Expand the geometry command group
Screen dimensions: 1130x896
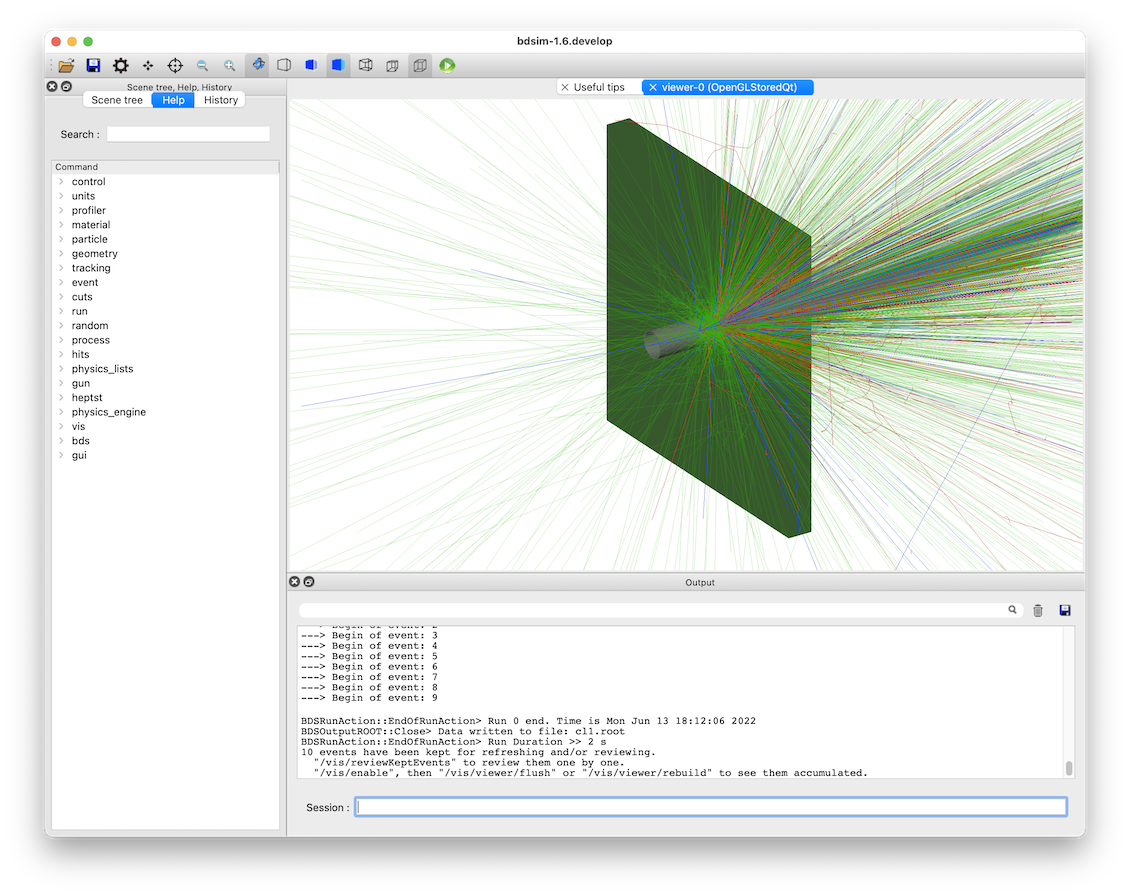coord(61,254)
